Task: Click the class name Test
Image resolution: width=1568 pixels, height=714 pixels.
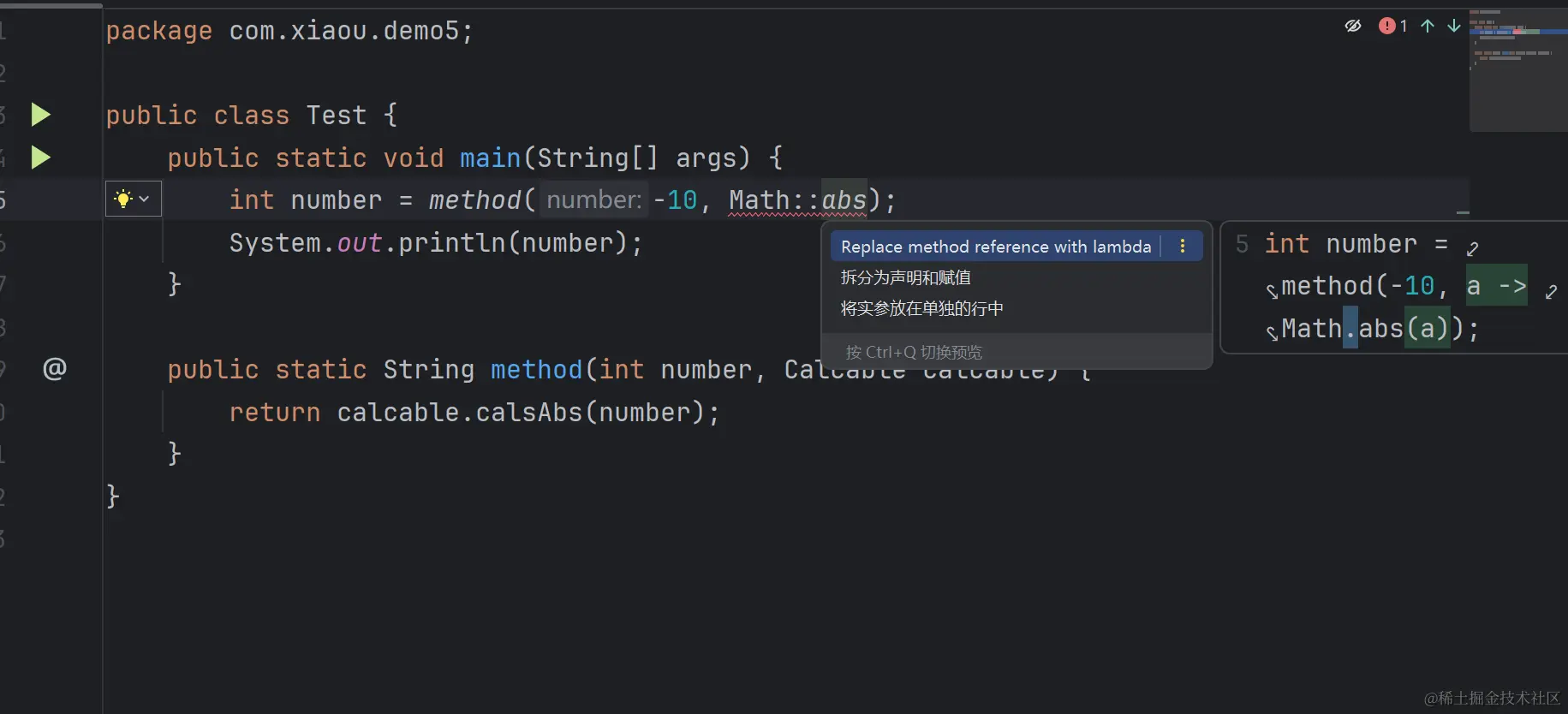Action: point(337,116)
